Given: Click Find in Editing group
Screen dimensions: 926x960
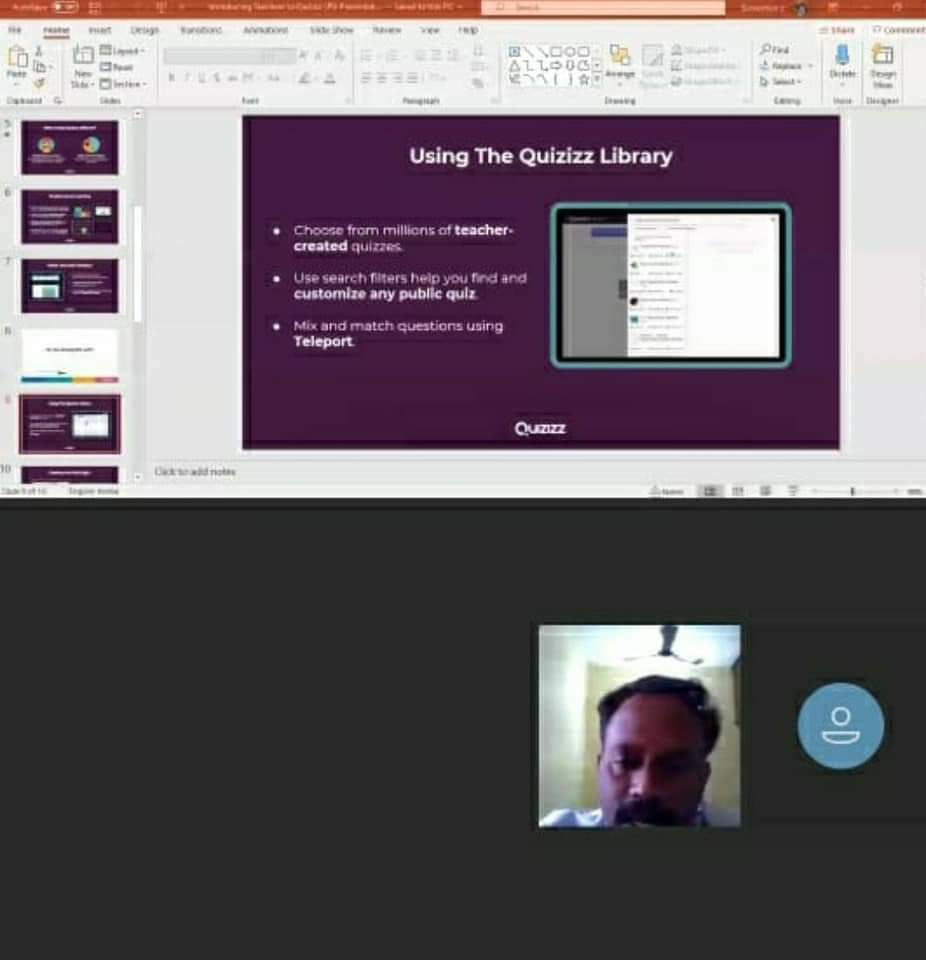Looking at the screenshot, I should pos(774,49).
